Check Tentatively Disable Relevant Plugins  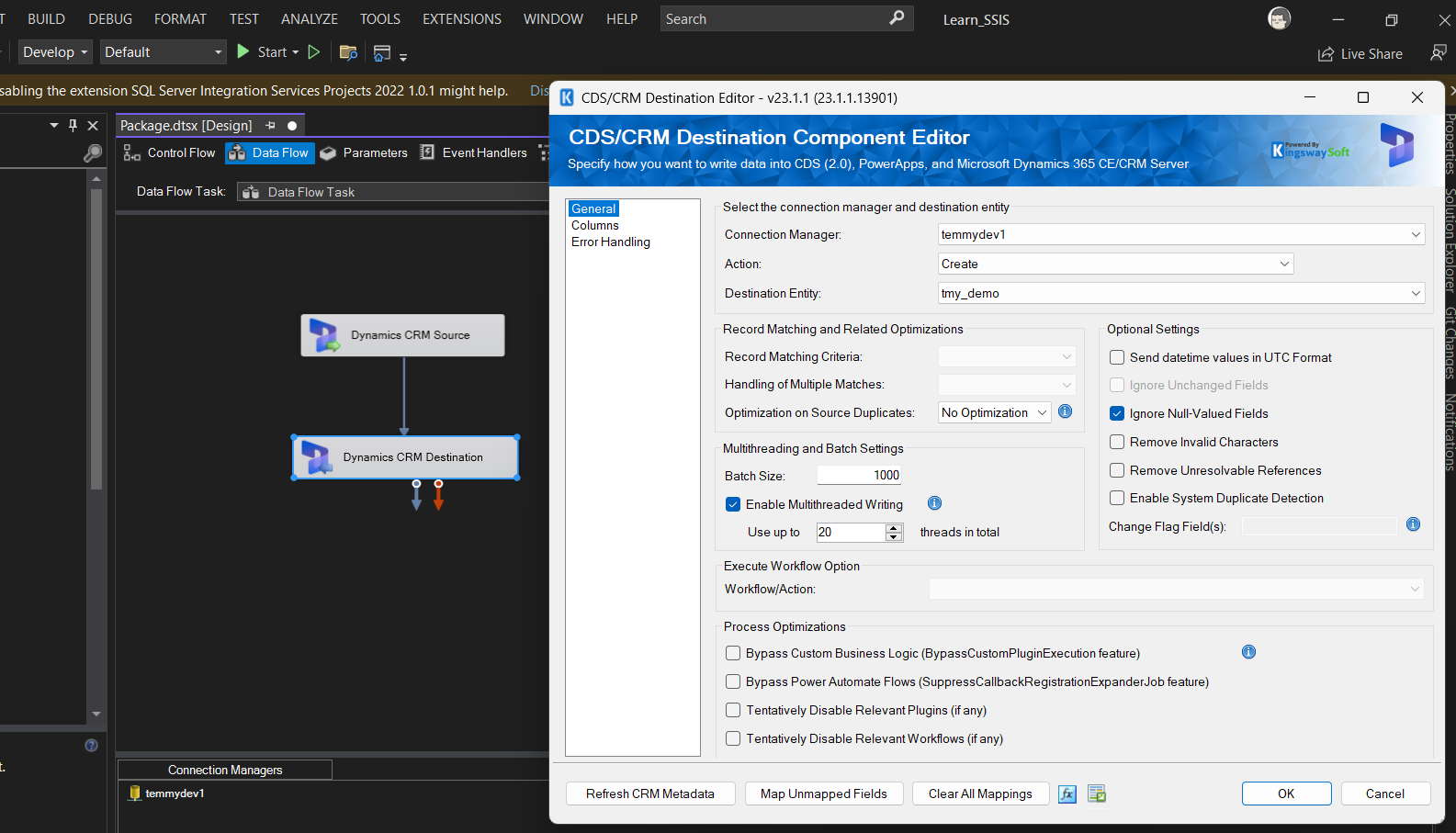(x=733, y=710)
